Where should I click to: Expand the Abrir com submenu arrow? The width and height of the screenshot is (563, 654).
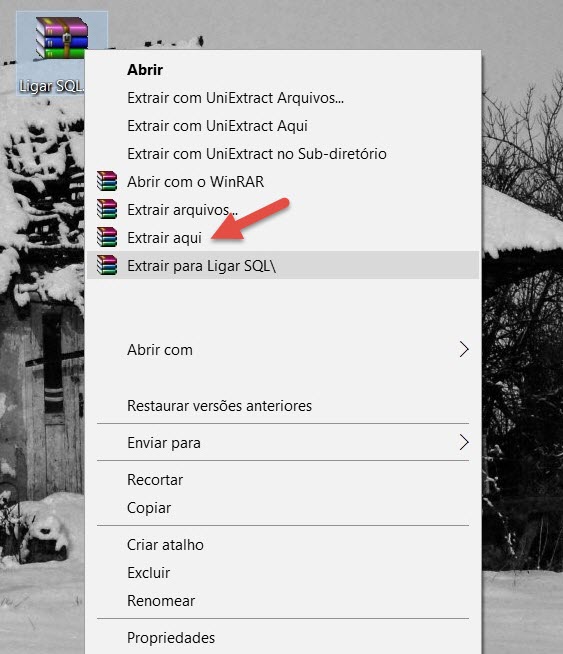point(464,350)
